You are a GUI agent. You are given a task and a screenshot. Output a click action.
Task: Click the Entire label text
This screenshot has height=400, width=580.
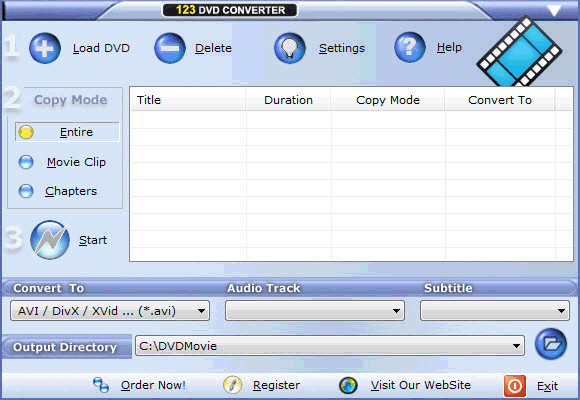coord(76,132)
